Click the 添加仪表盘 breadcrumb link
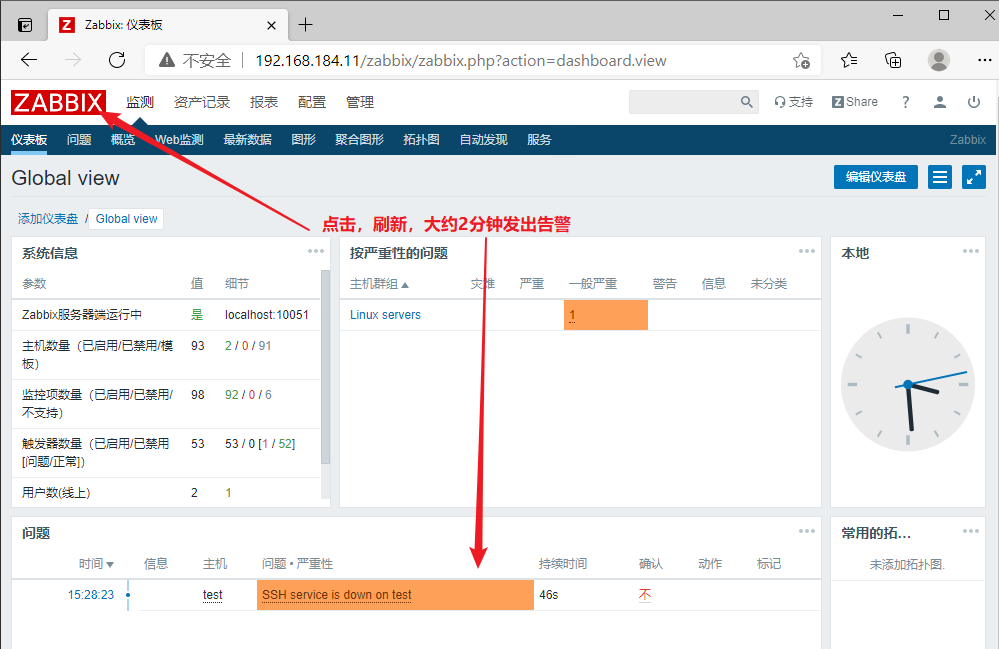Viewport: 999px width, 649px height. tap(48, 219)
